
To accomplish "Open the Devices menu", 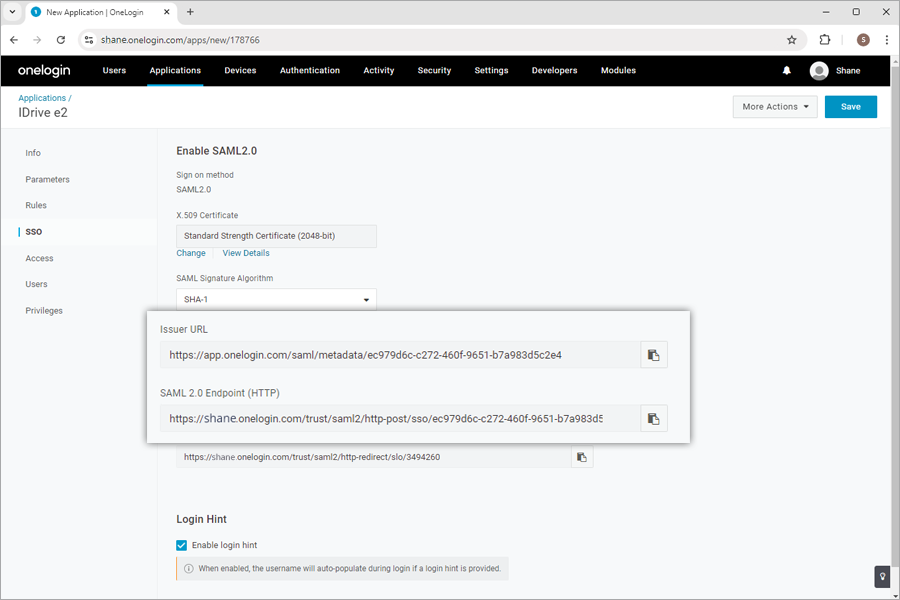I will pyautogui.click(x=240, y=71).
